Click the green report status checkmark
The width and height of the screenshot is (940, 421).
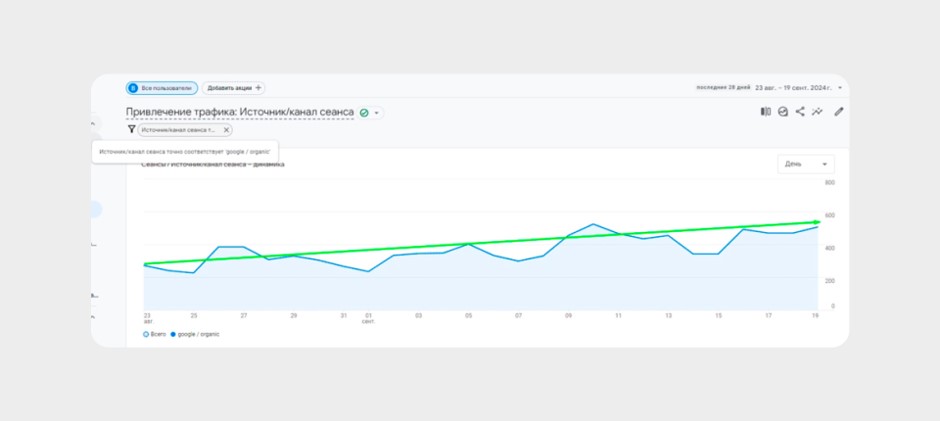click(363, 113)
